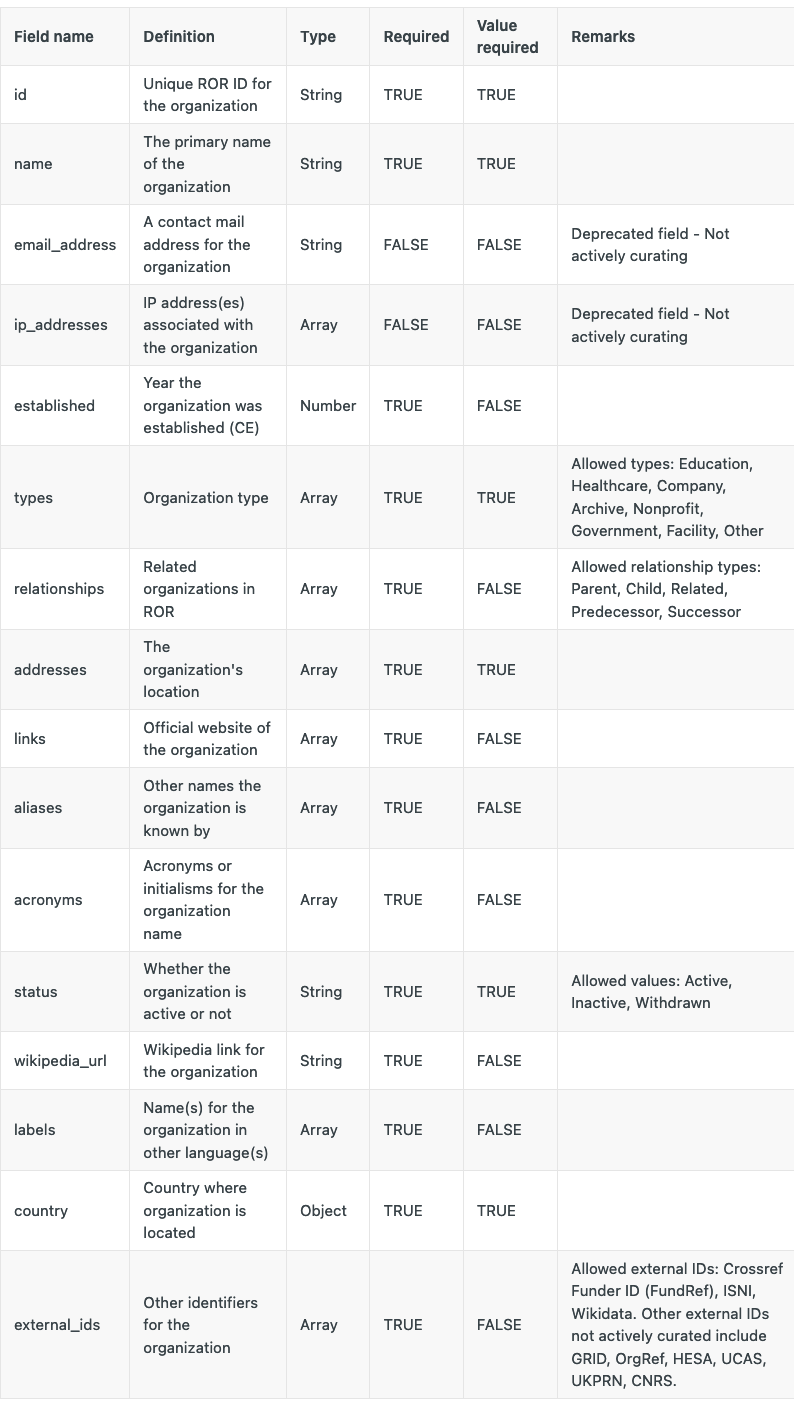Click the allowed relationship types remarks cell

pyautogui.click(x=666, y=589)
